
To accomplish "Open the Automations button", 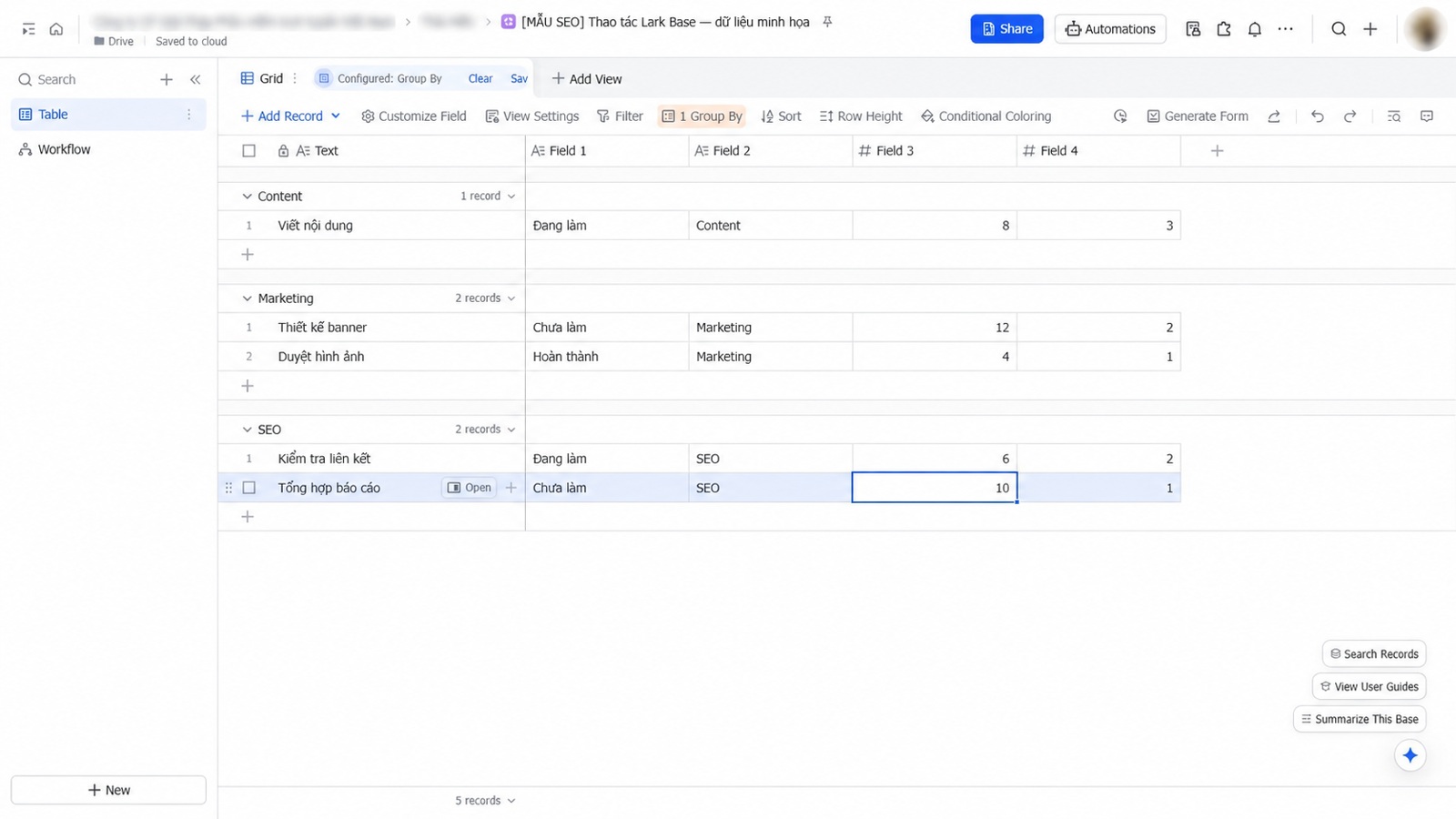I will pos(1110,29).
